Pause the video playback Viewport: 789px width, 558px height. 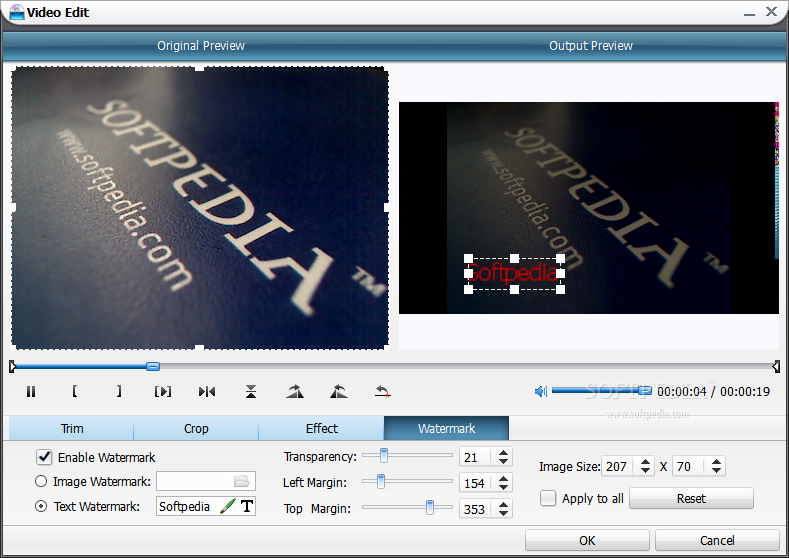point(31,391)
